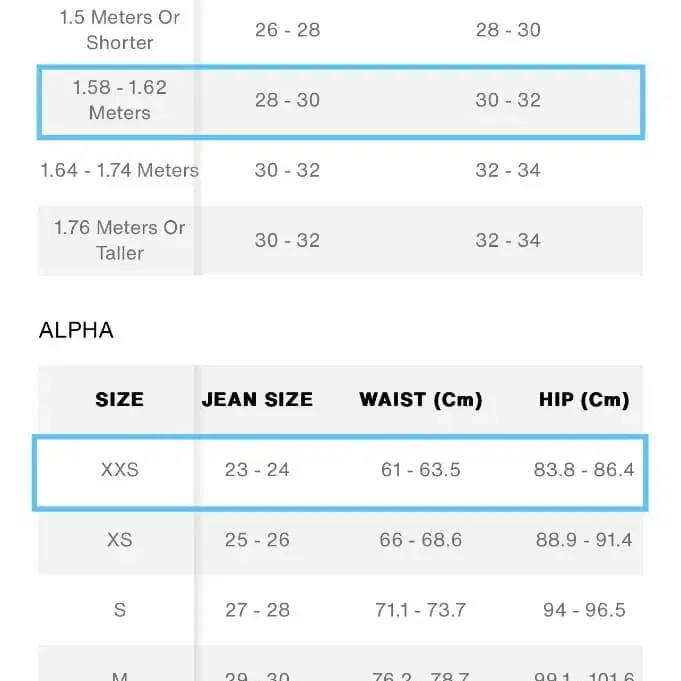681x681 pixels.
Task: Click the SIZE column header
Action: [x=119, y=400]
